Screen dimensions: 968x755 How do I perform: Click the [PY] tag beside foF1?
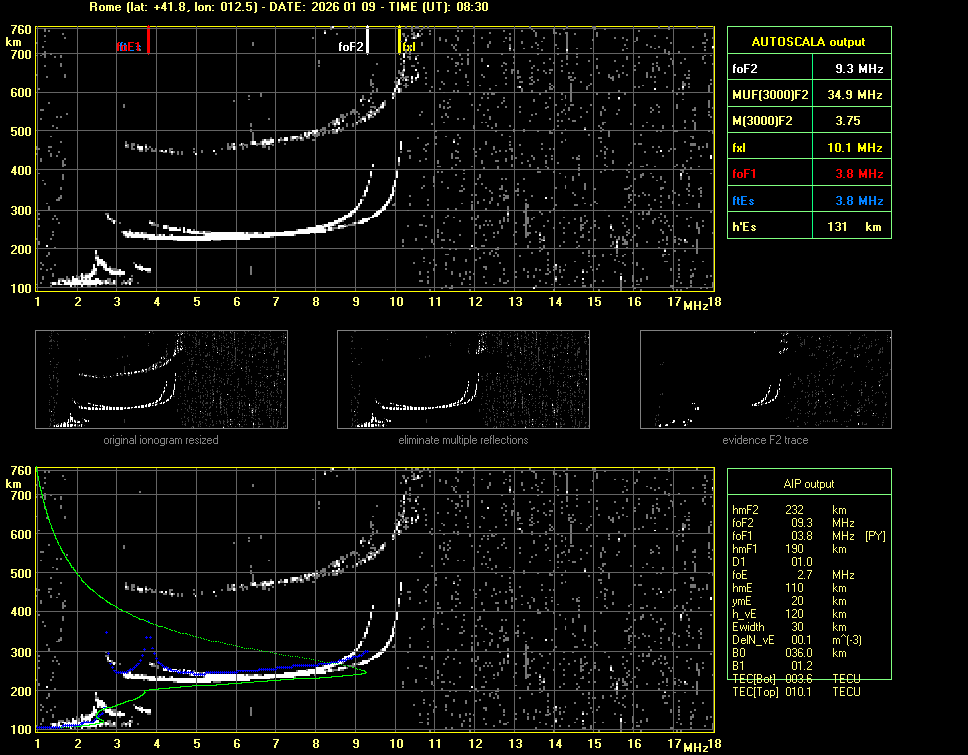pyautogui.click(x=875, y=536)
